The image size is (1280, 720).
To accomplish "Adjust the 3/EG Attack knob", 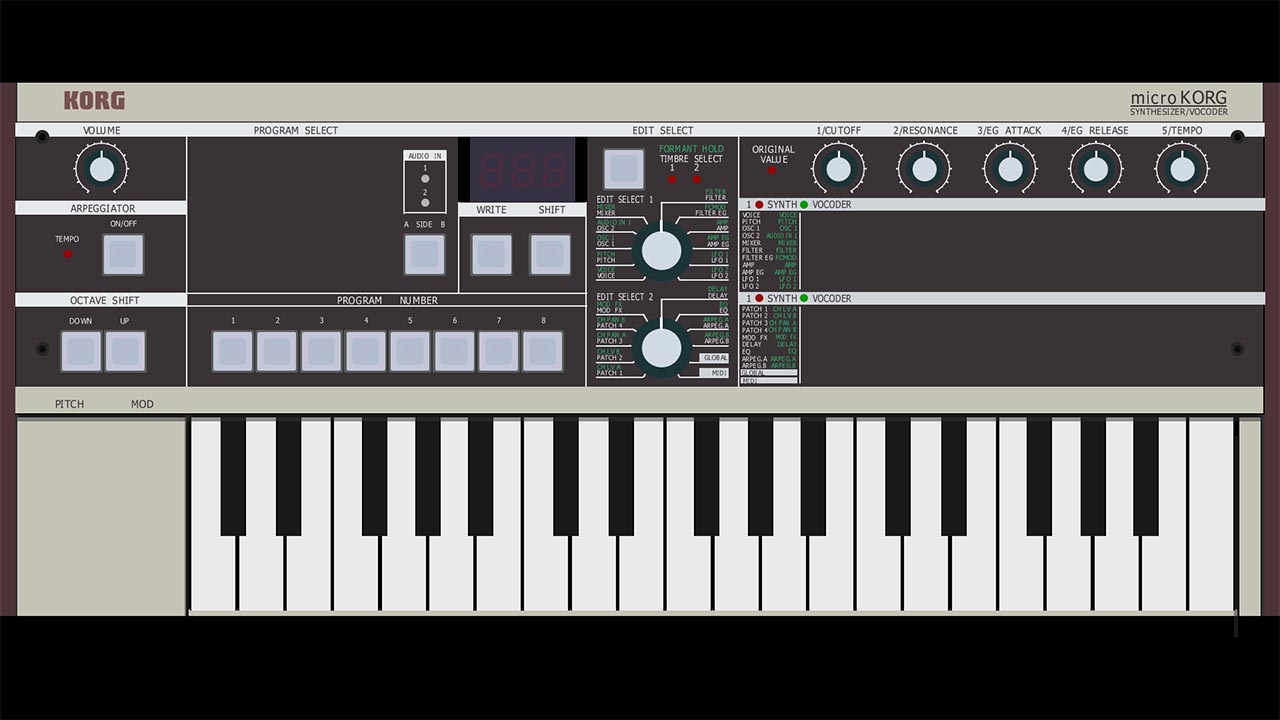I will (x=1010, y=168).
